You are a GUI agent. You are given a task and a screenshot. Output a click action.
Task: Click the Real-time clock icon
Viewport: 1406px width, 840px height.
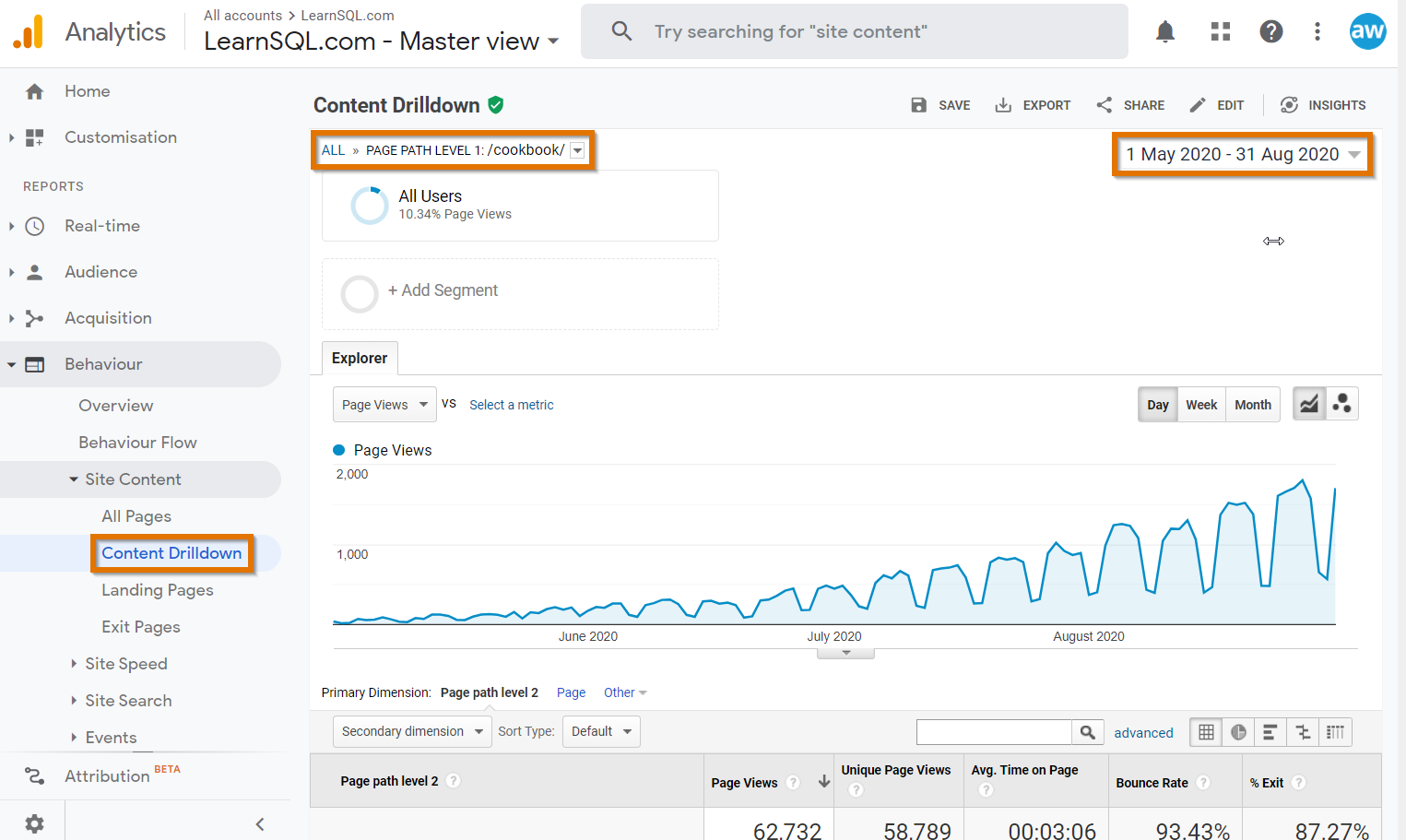35,226
